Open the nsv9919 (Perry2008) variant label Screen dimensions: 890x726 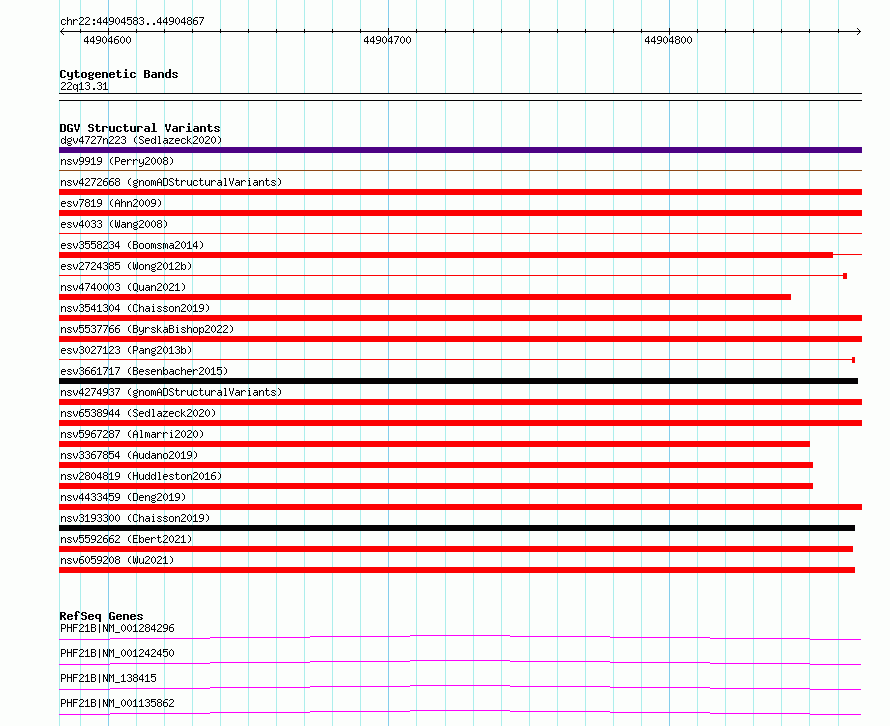[117, 161]
